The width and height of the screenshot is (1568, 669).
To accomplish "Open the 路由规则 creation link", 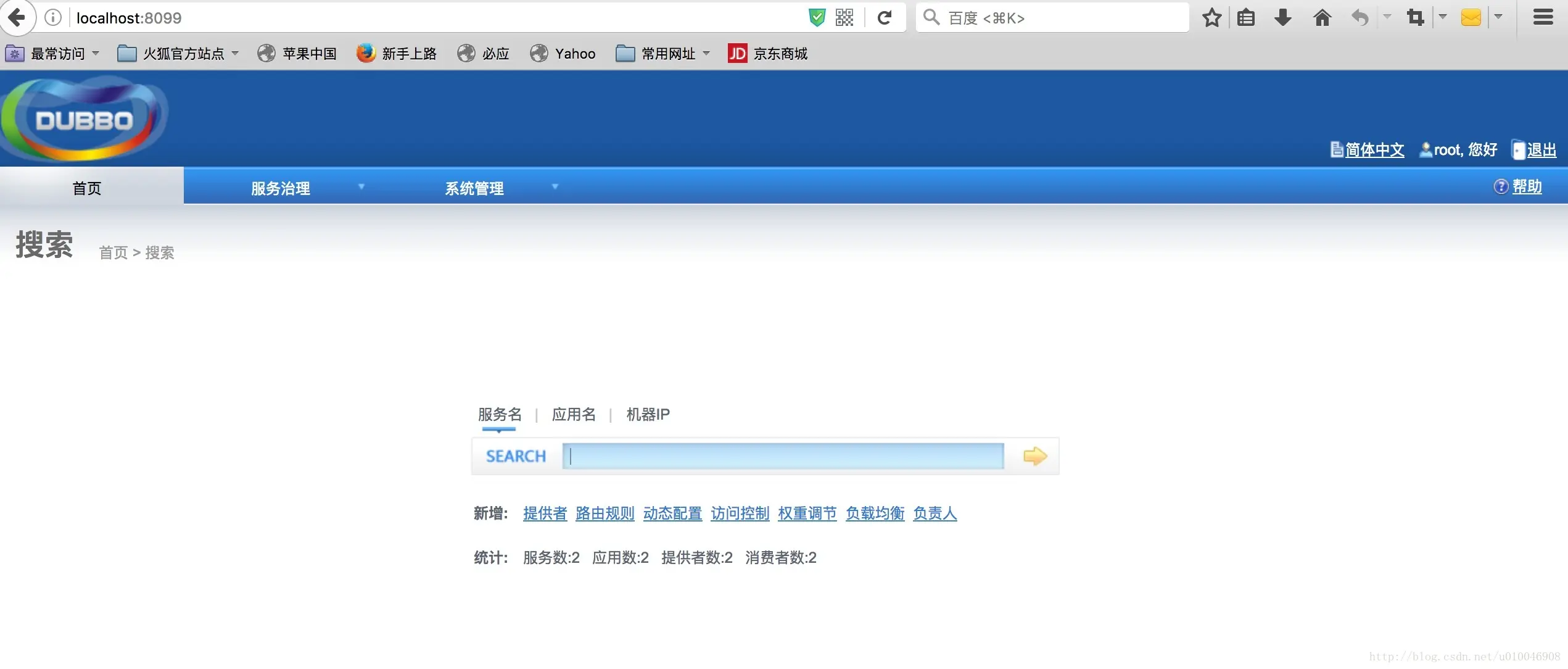I will tap(605, 513).
